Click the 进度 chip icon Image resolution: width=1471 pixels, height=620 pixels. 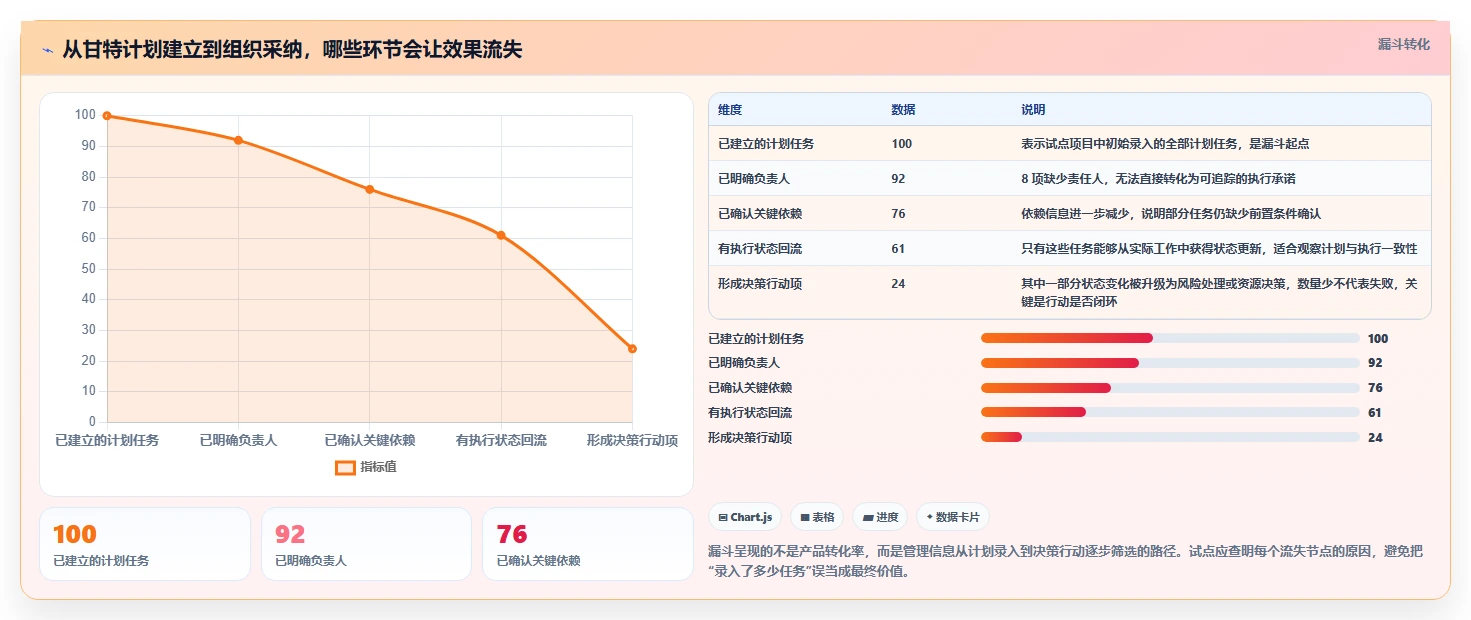868,517
